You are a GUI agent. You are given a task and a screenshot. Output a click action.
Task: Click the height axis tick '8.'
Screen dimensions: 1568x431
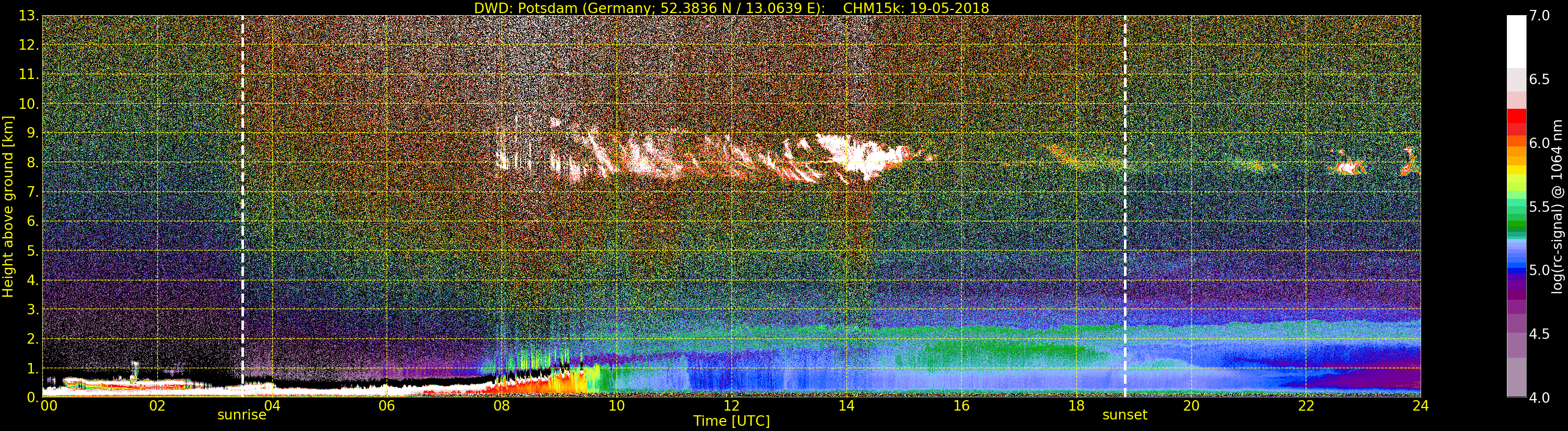click(x=32, y=163)
